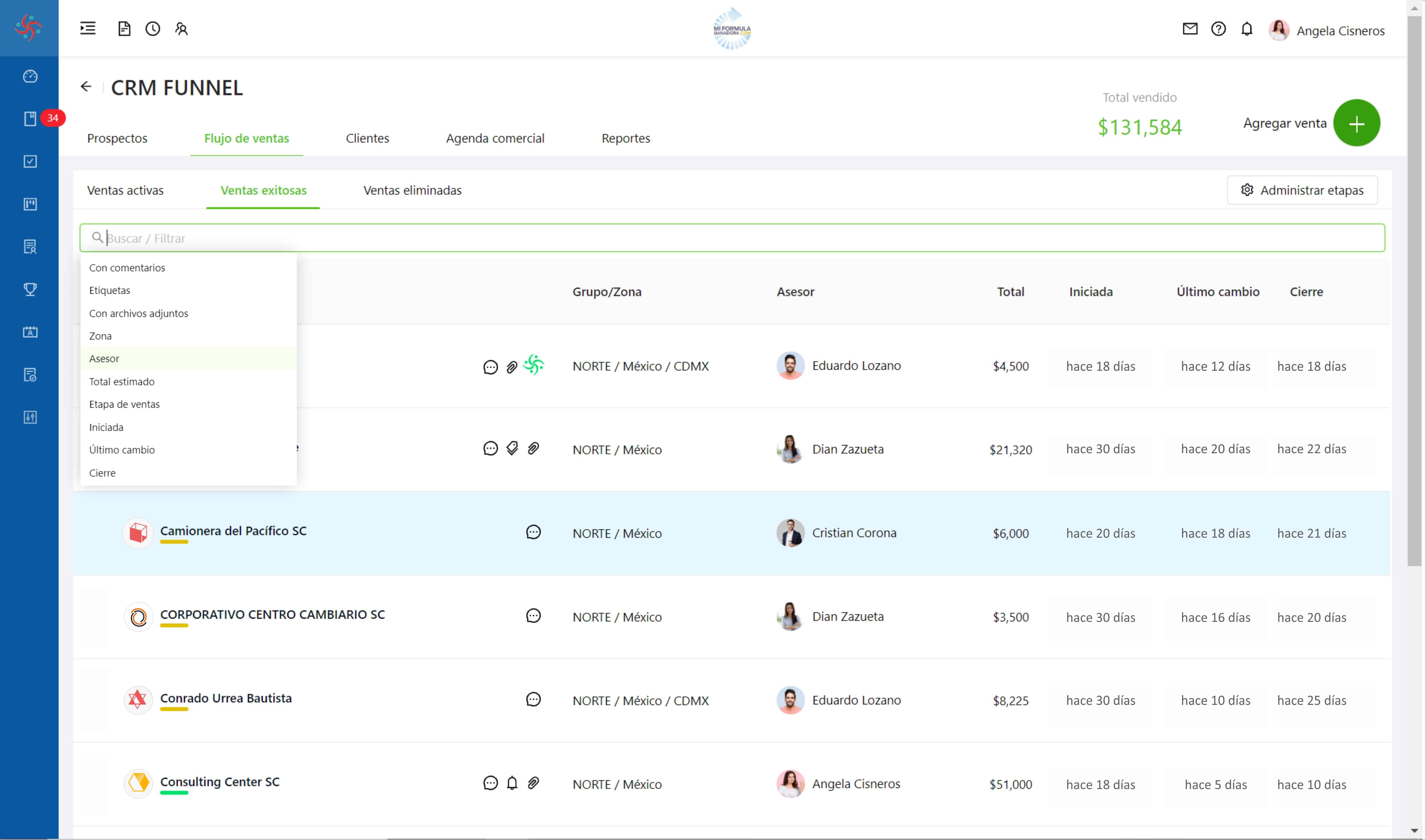Open CORPORATIVO CENTRO CAMBIARIO SC sale
This screenshot has height=840, width=1426.
tap(272, 615)
